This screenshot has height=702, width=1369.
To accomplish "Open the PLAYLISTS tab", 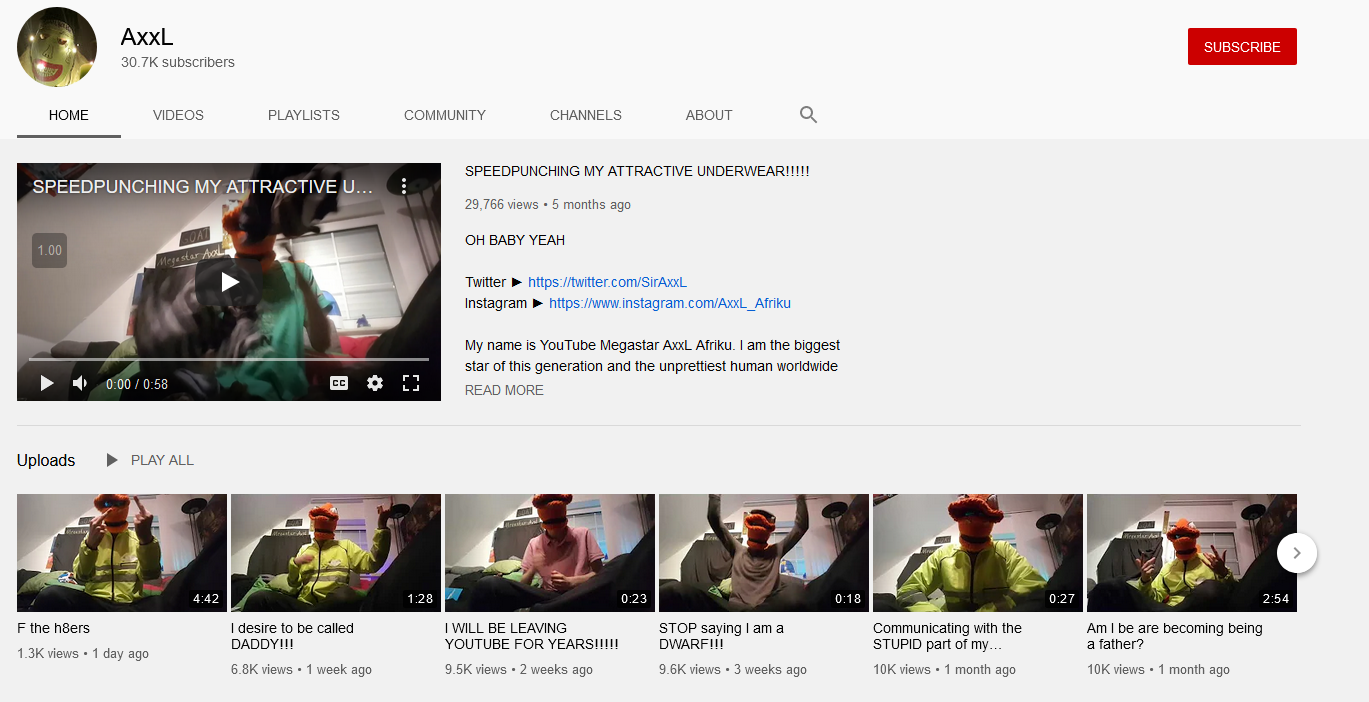I will tap(304, 115).
